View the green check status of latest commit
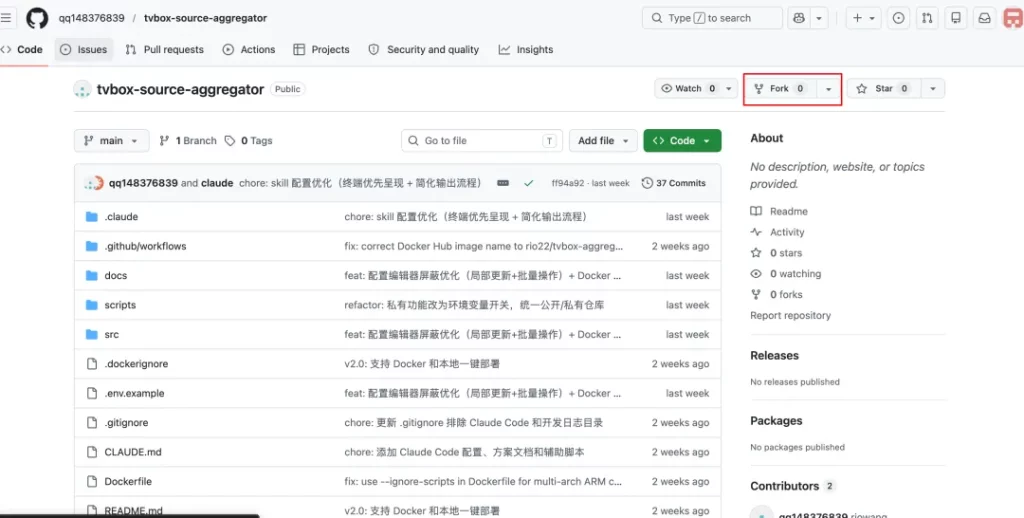The image size is (1024, 518). click(528, 184)
